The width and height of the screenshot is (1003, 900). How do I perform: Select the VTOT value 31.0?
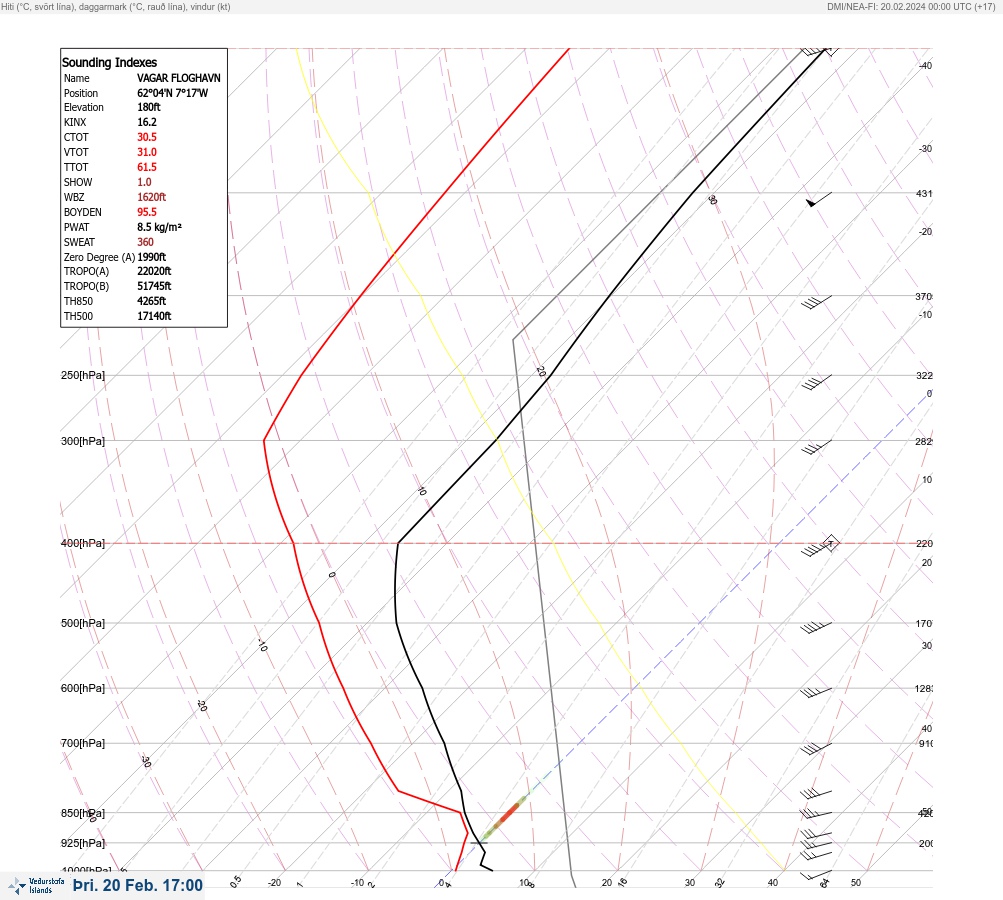pyautogui.click(x=146, y=152)
